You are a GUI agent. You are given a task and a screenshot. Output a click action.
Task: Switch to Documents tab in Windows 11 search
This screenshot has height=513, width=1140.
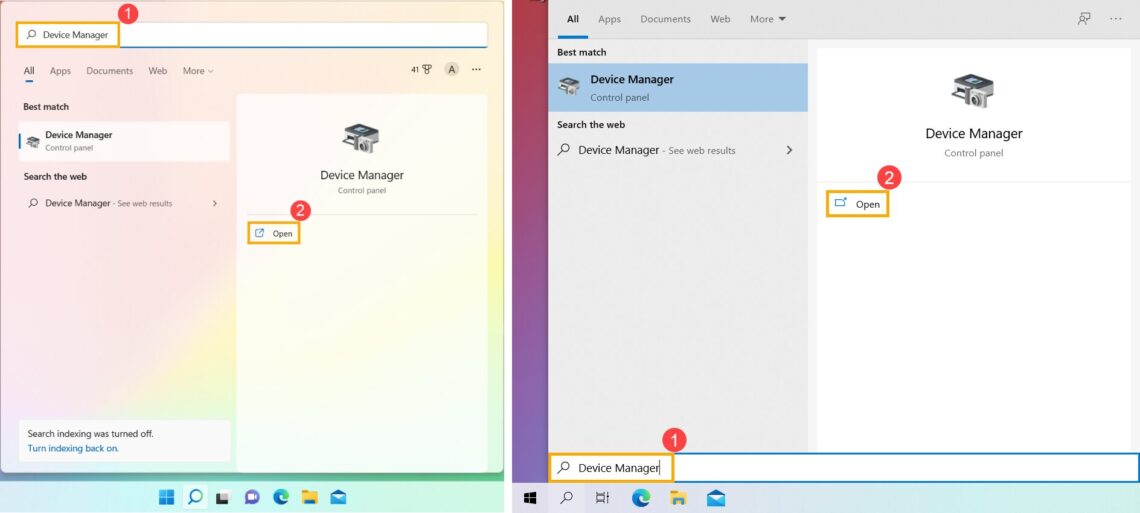[x=110, y=71]
